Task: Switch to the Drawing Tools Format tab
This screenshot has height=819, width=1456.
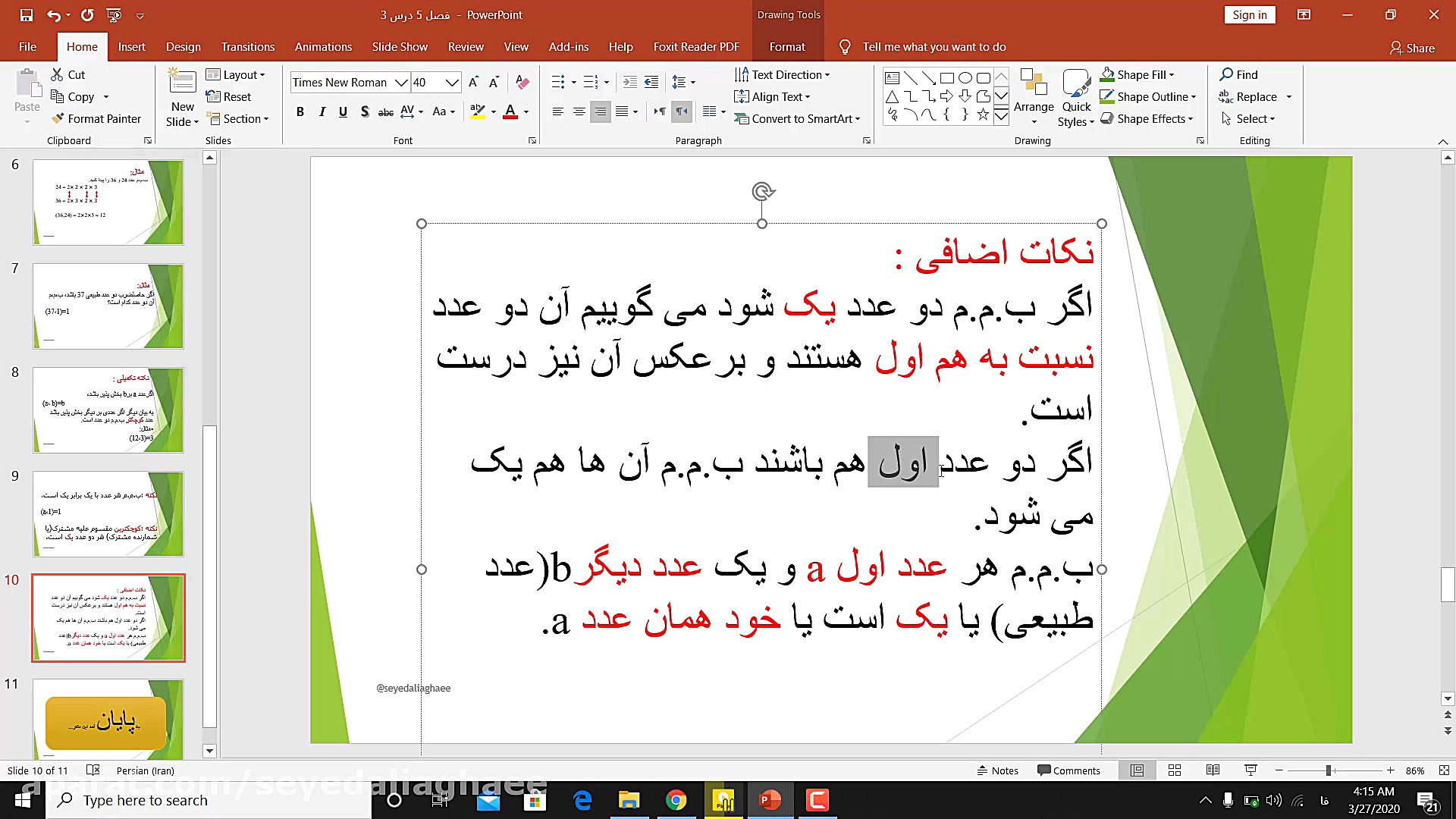Action: point(786,46)
